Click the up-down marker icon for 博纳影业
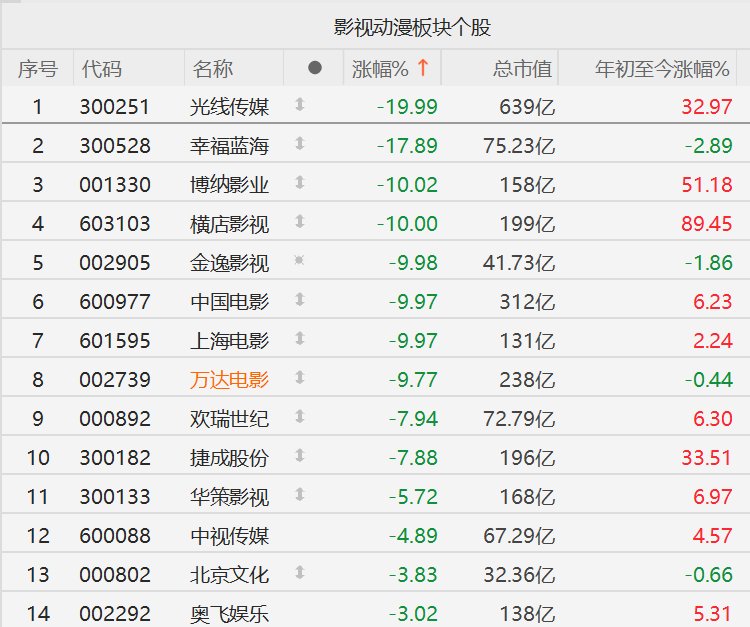The height and width of the screenshot is (627, 750). [x=300, y=182]
